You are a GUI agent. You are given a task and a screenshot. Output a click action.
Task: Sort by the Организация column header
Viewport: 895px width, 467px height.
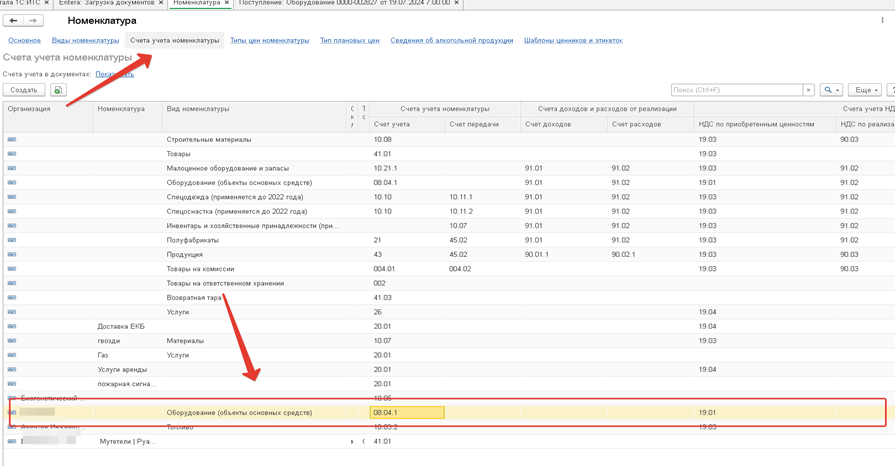pos(49,116)
